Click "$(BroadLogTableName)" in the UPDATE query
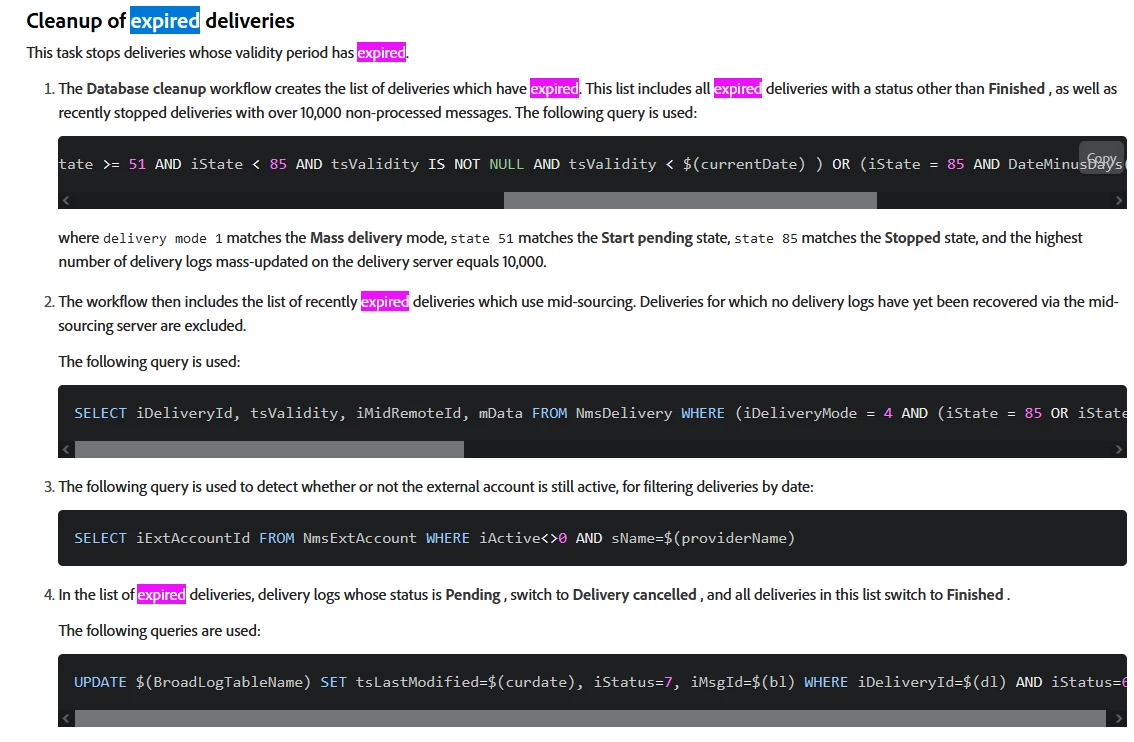Image resolution: width=1134 pixels, height=742 pixels. [x=223, y=682]
